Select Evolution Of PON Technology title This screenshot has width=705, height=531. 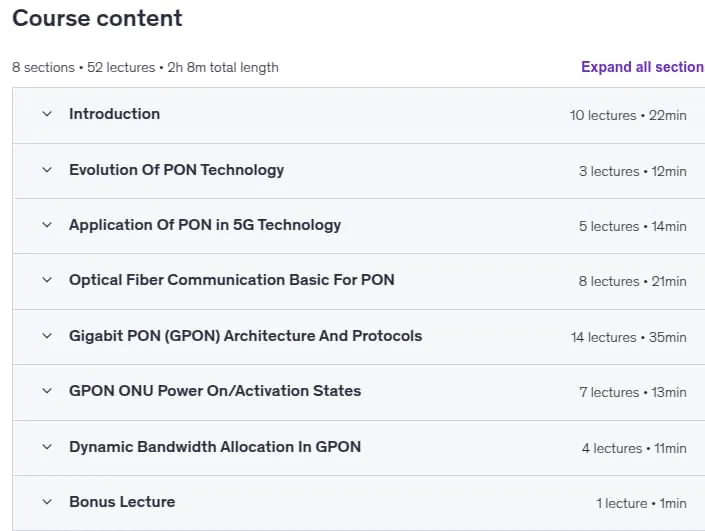point(176,170)
